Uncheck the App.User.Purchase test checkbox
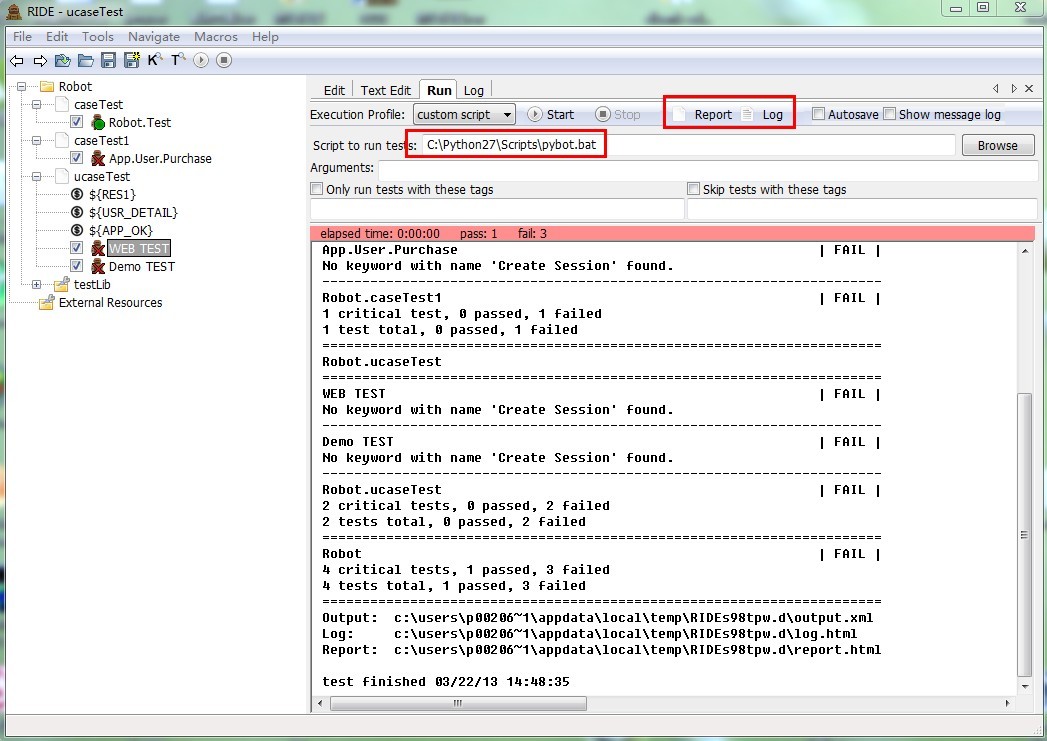This screenshot has width=1047, height=741. (x=77, y=158)
